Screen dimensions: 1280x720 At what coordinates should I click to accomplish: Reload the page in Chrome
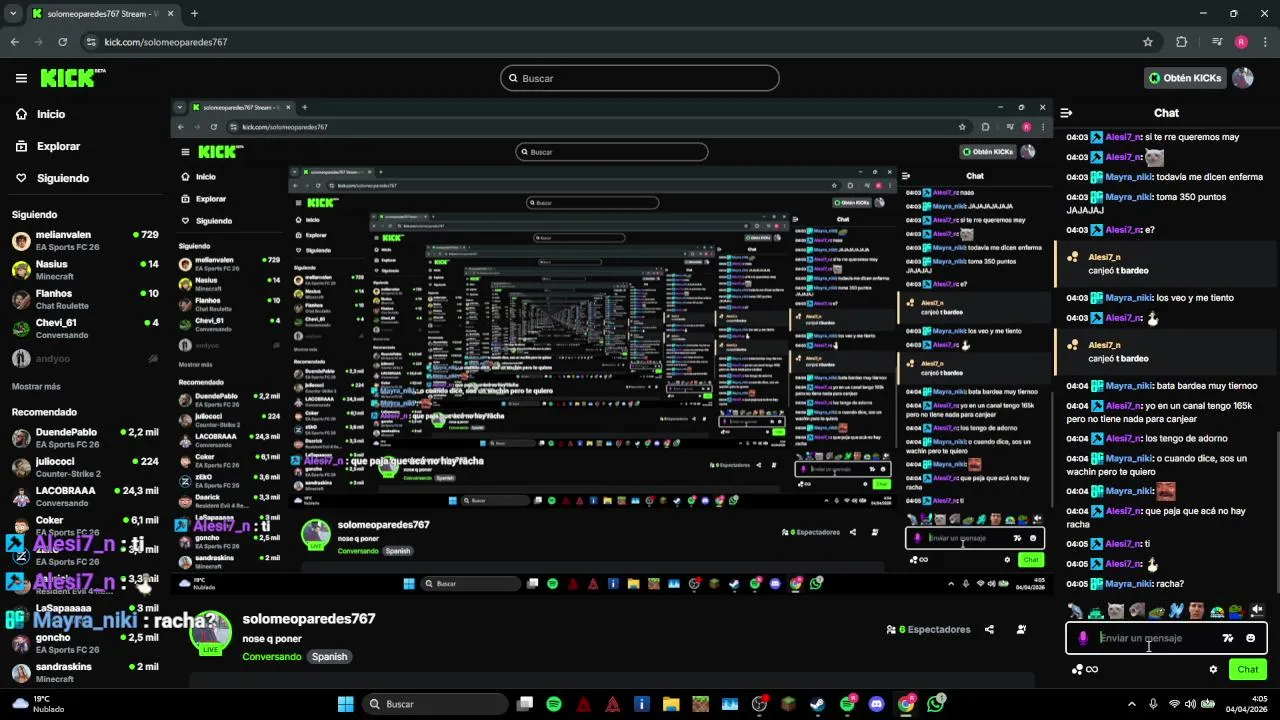pyautogui.click(x=62, y=42)
